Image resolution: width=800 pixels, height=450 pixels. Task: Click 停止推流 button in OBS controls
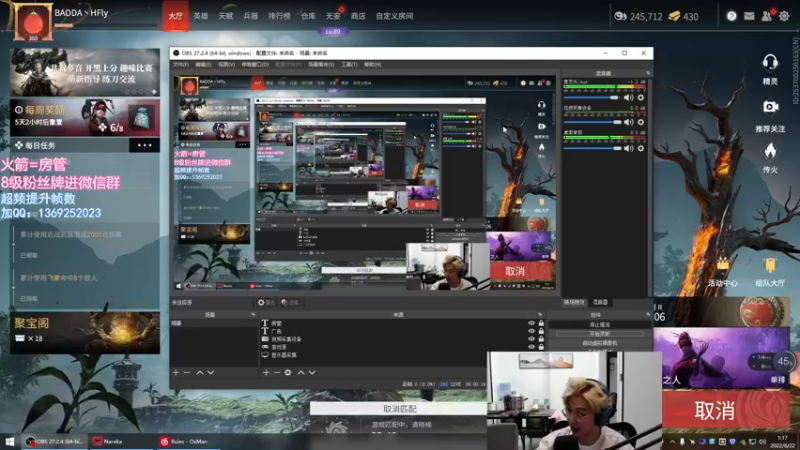(599, 324)
